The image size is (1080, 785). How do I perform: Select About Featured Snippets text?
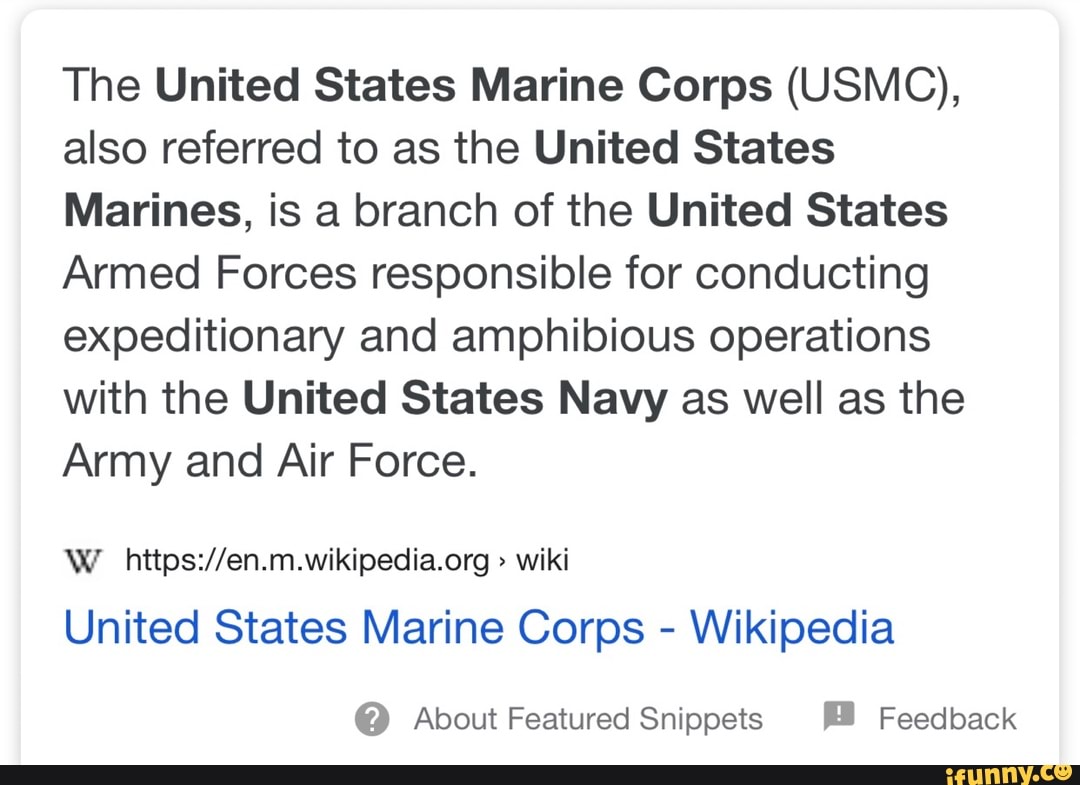click(x=588, y=718)
